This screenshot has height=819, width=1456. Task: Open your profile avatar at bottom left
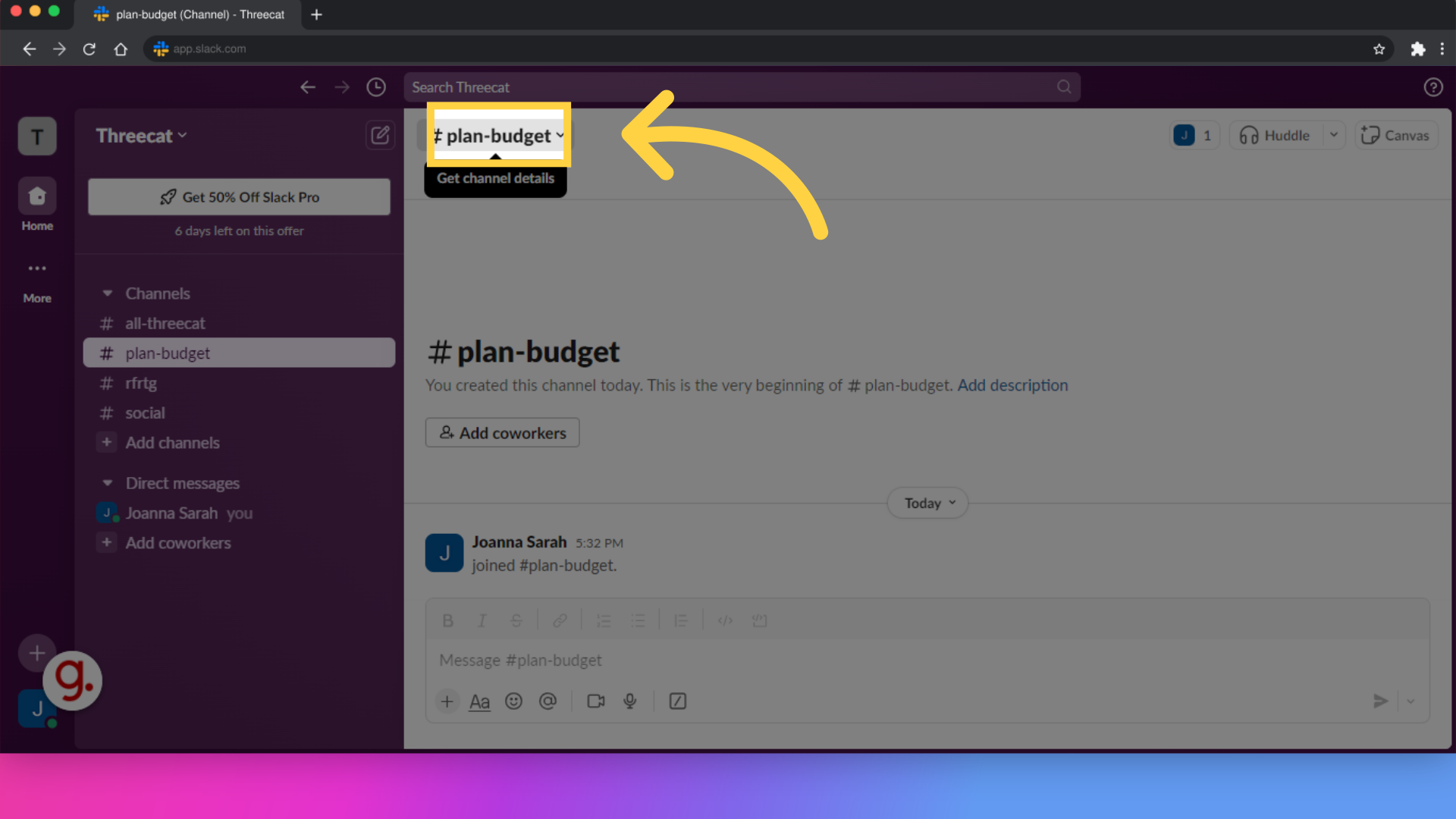pos(37,709)
